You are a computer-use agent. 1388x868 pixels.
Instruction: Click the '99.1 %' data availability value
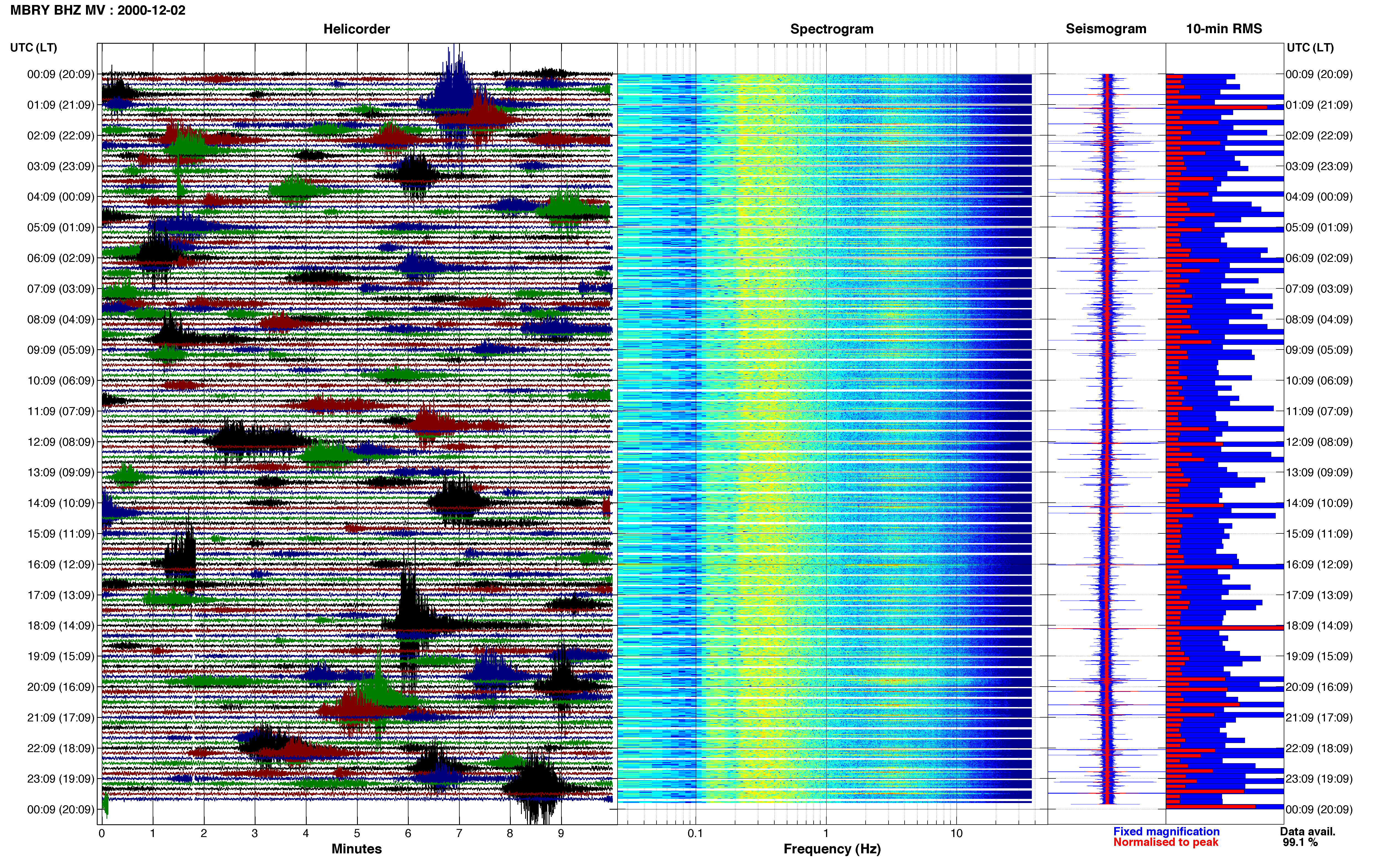(x=1300, y=842)
